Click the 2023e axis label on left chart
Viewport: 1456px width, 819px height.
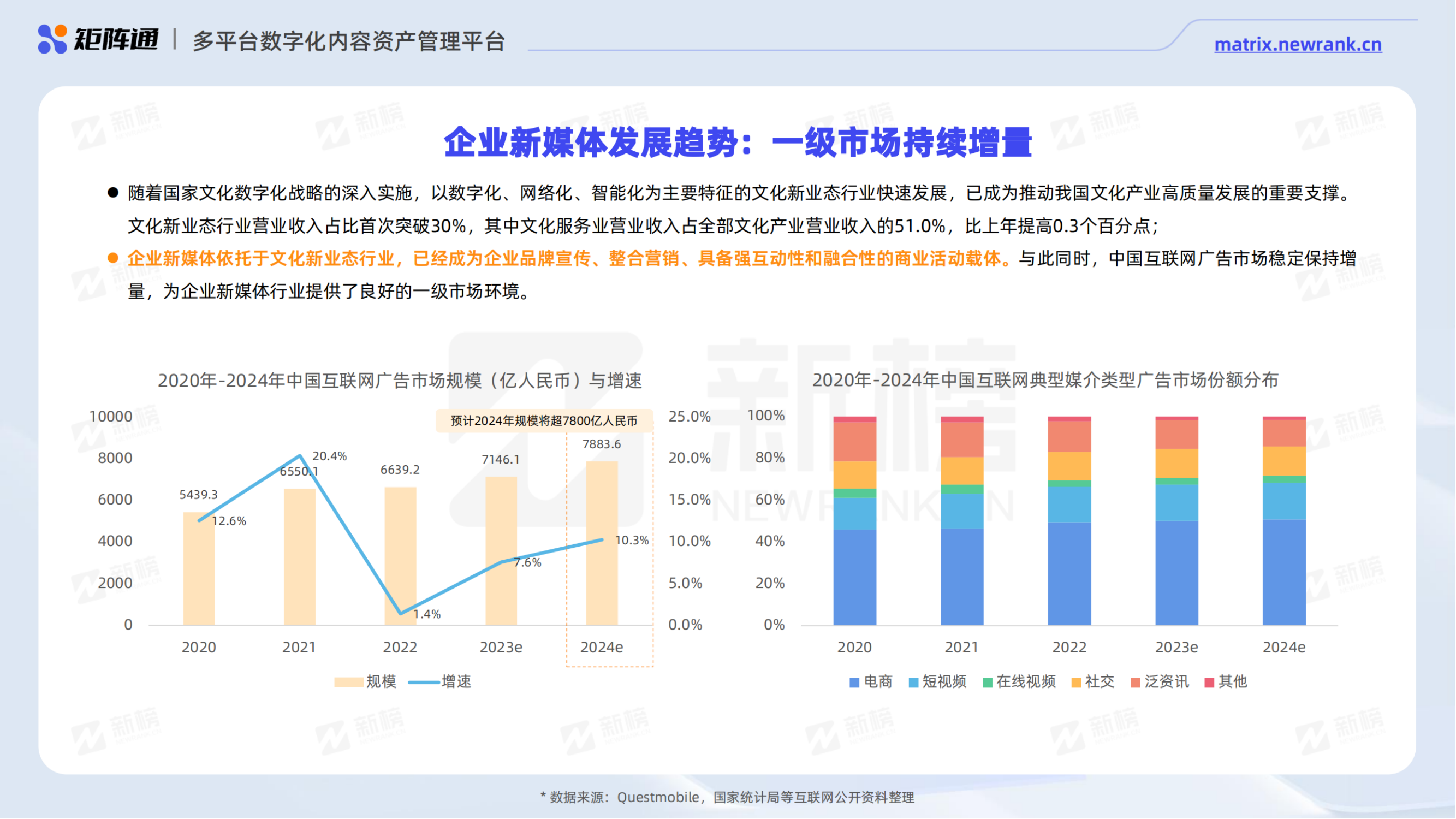(x=501, y=646)
